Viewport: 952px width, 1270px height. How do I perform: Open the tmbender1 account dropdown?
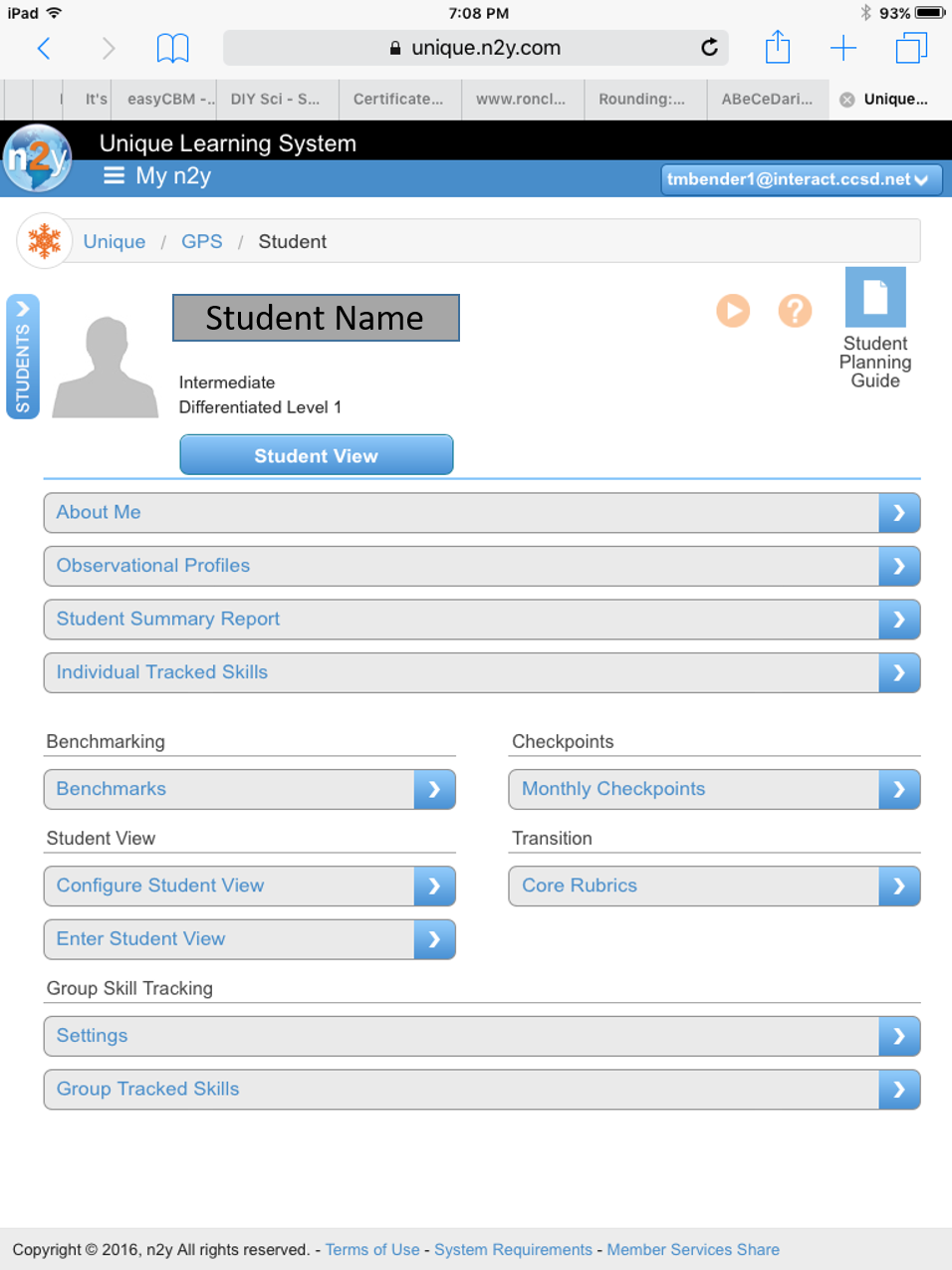pos(801,179)
